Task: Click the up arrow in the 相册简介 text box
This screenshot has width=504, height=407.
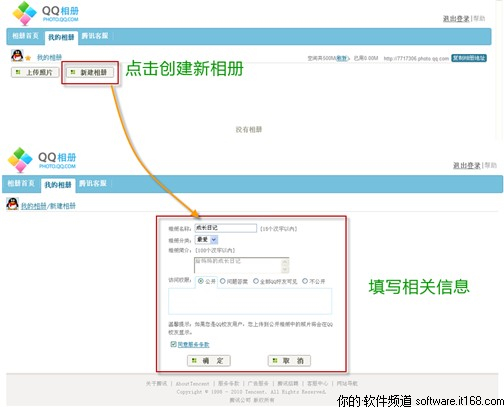Action: coord(285,262)
